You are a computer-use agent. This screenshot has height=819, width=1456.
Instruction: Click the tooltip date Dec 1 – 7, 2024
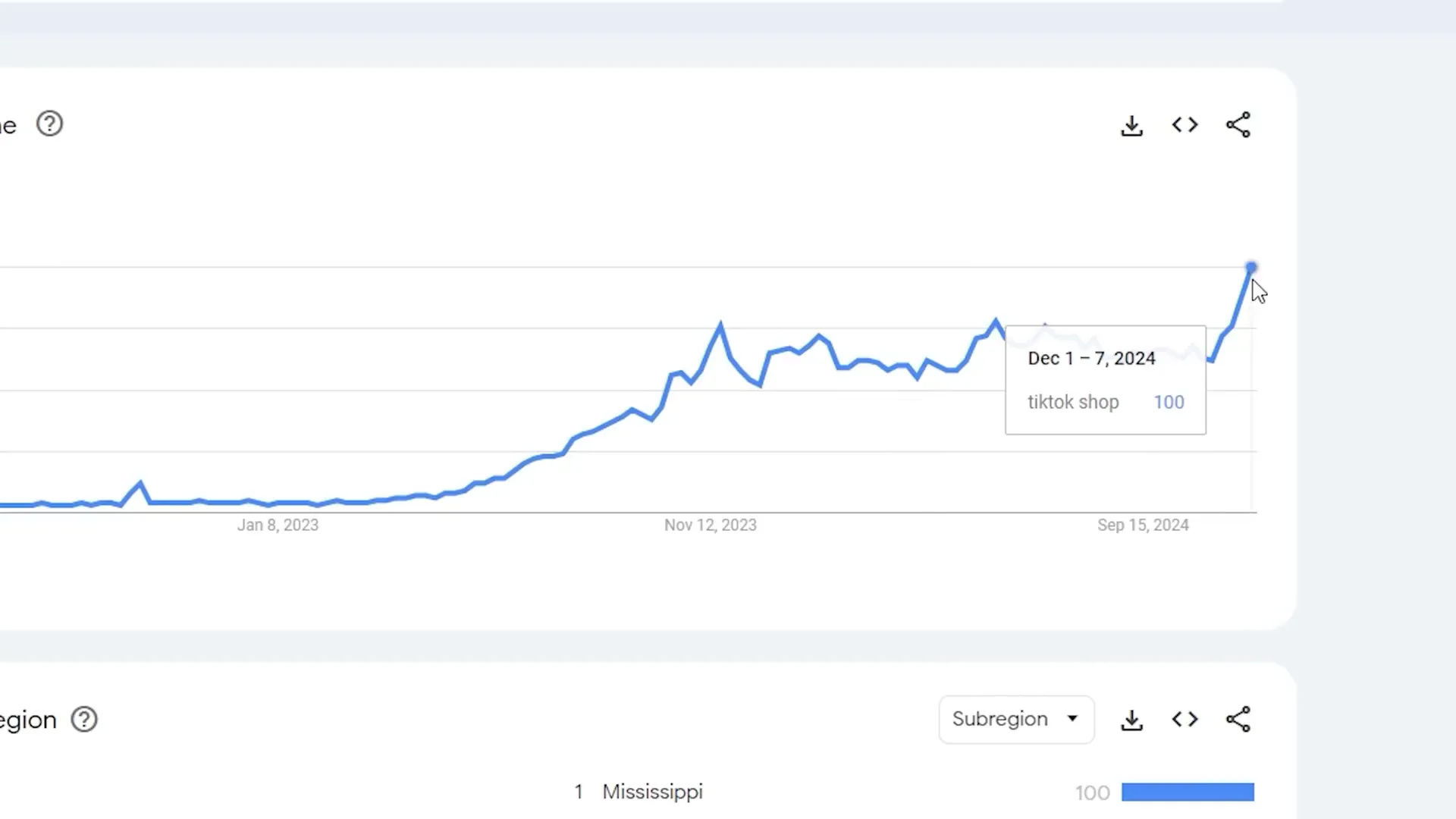pos(1091,358)
